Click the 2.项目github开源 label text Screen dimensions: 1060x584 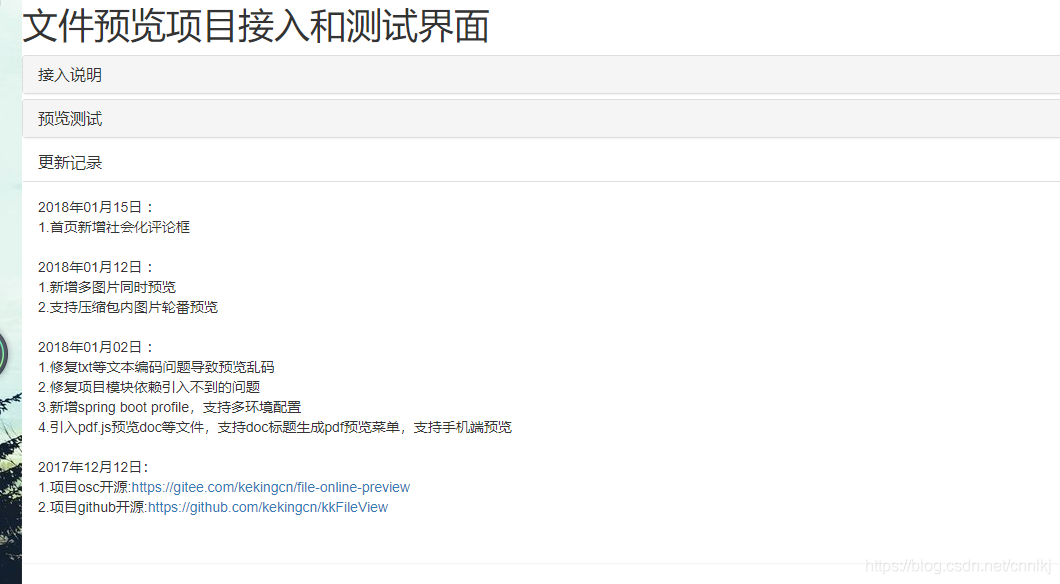coord(93,508)
